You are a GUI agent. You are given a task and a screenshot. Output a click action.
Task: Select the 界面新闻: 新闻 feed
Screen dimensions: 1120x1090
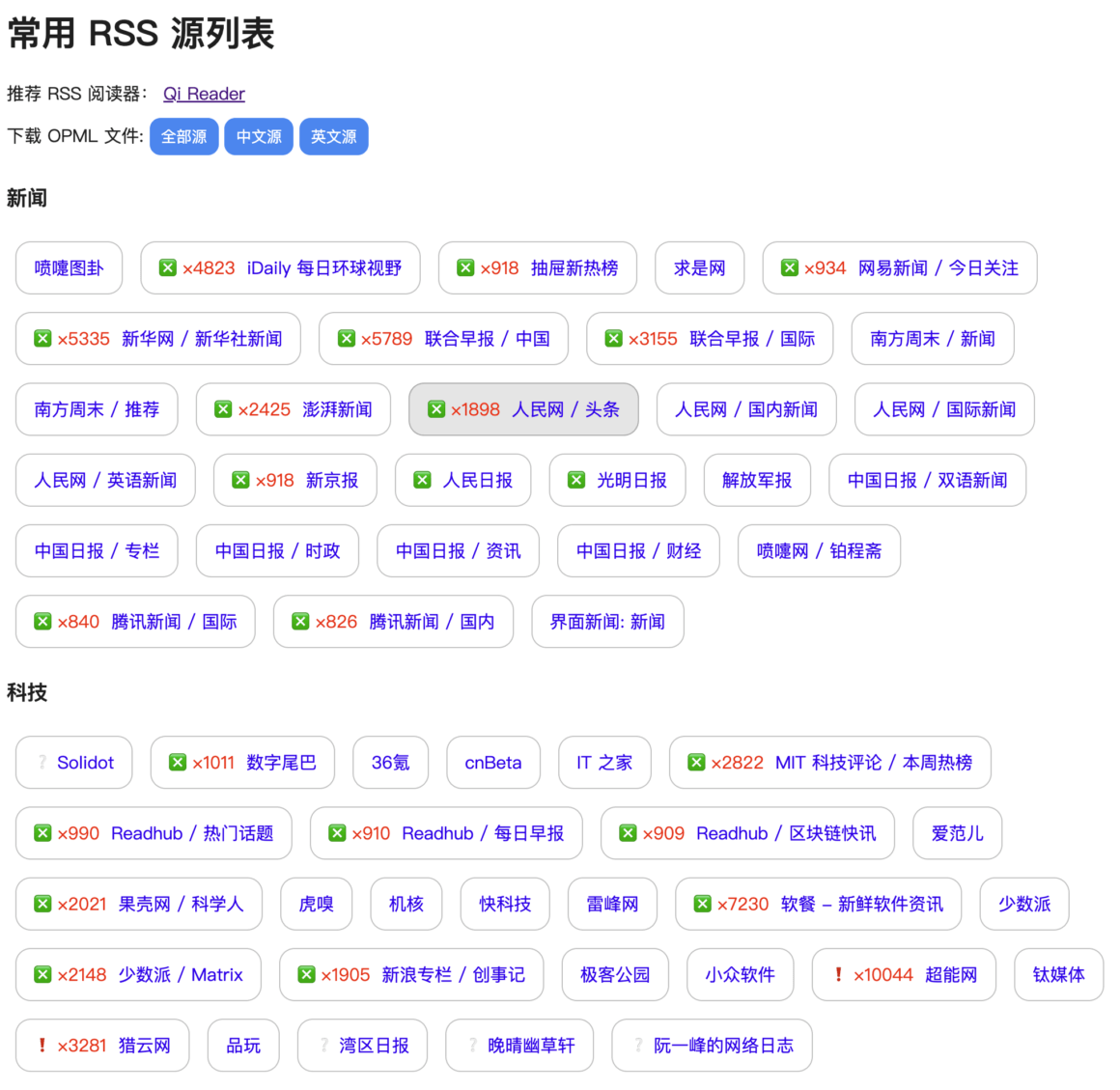(x=607, y=622)
